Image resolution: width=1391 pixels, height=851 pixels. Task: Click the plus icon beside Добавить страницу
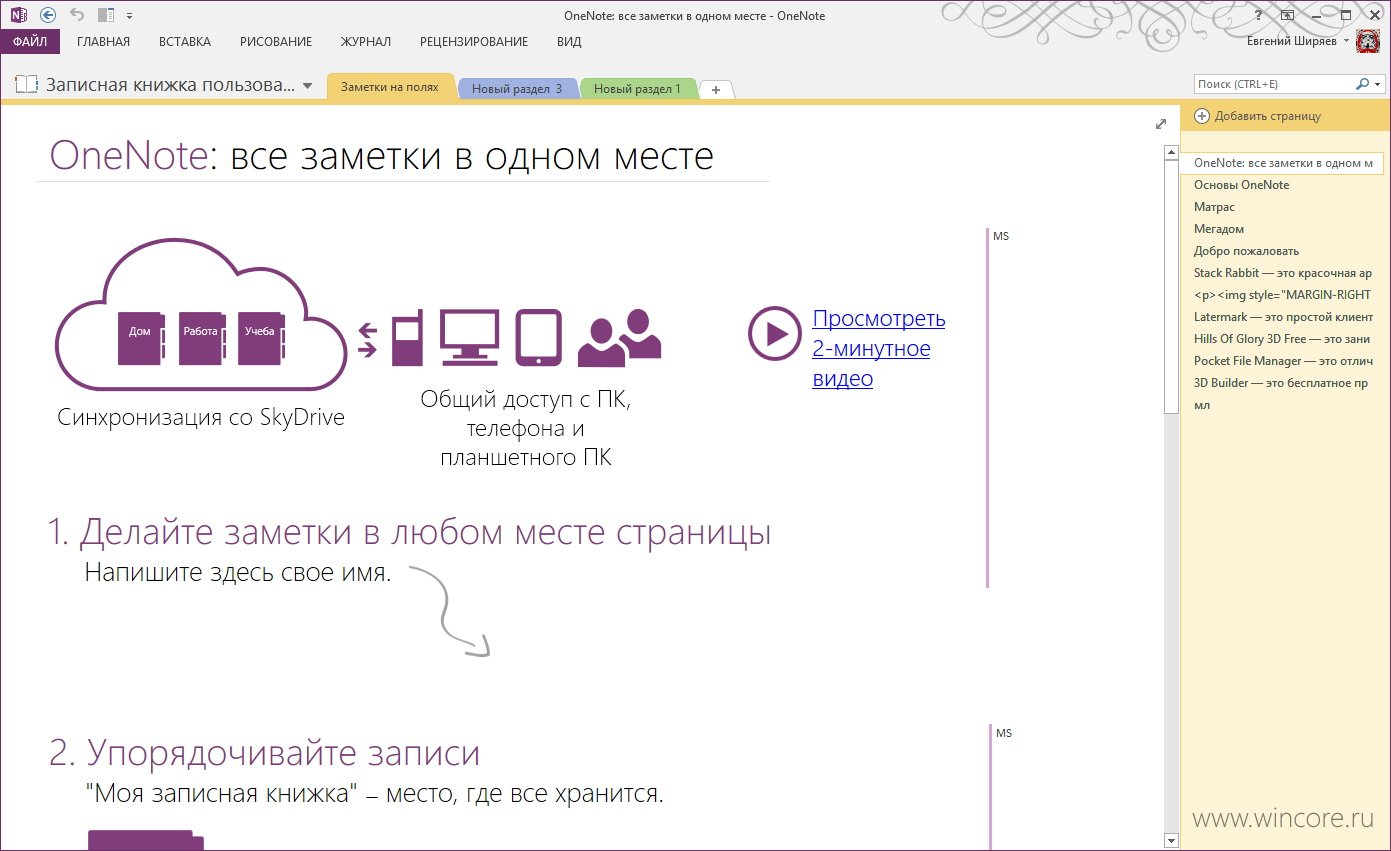click(1202, 116)
